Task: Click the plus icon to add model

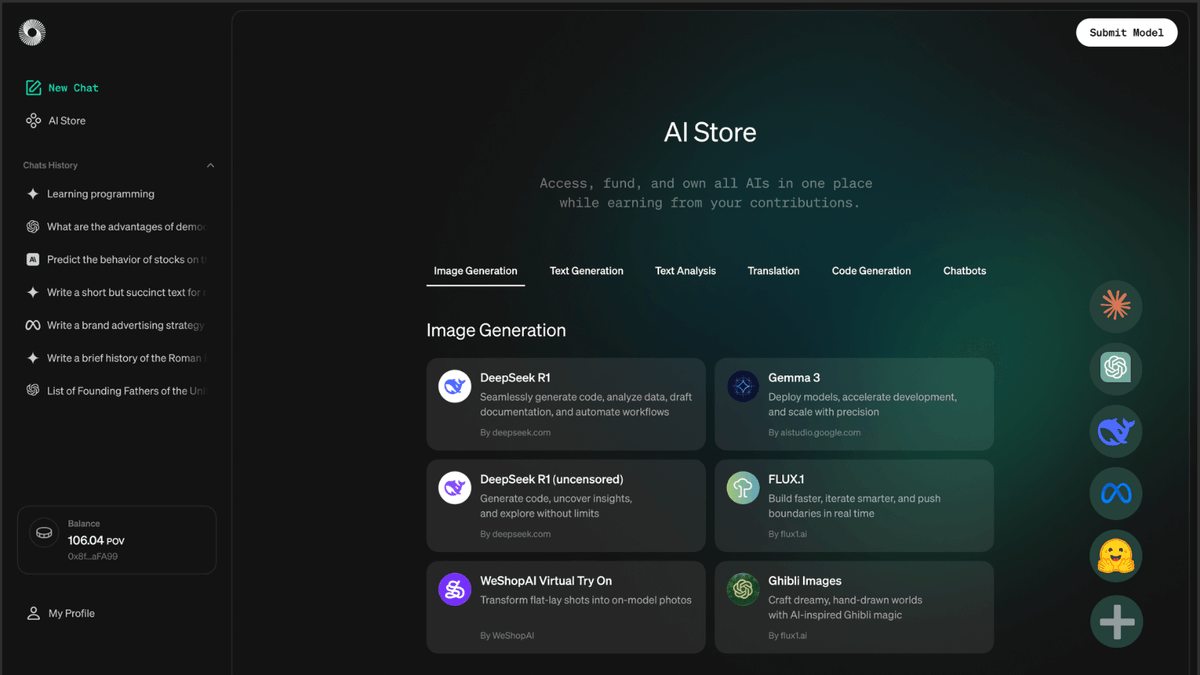Action: tap(1116, 621)
